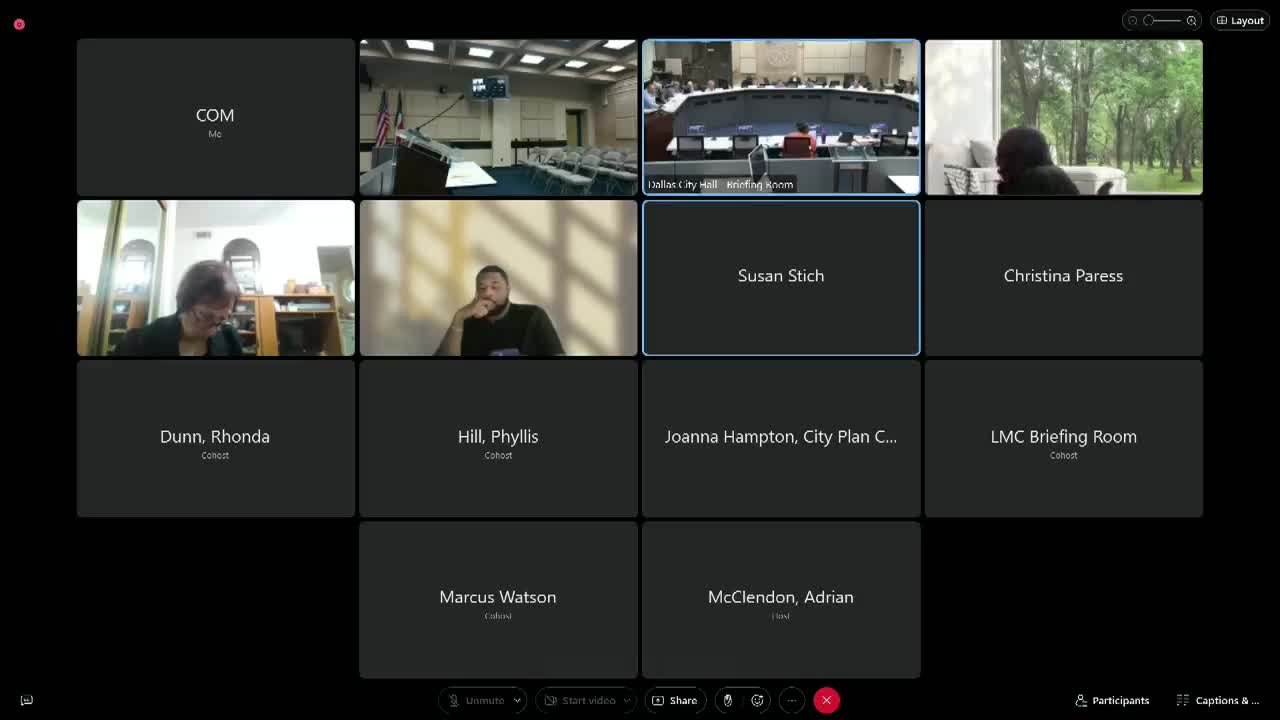Open the Layout dropdown menu
Viewport: 1280px width, 720px height.
(x=1240, y=20)
